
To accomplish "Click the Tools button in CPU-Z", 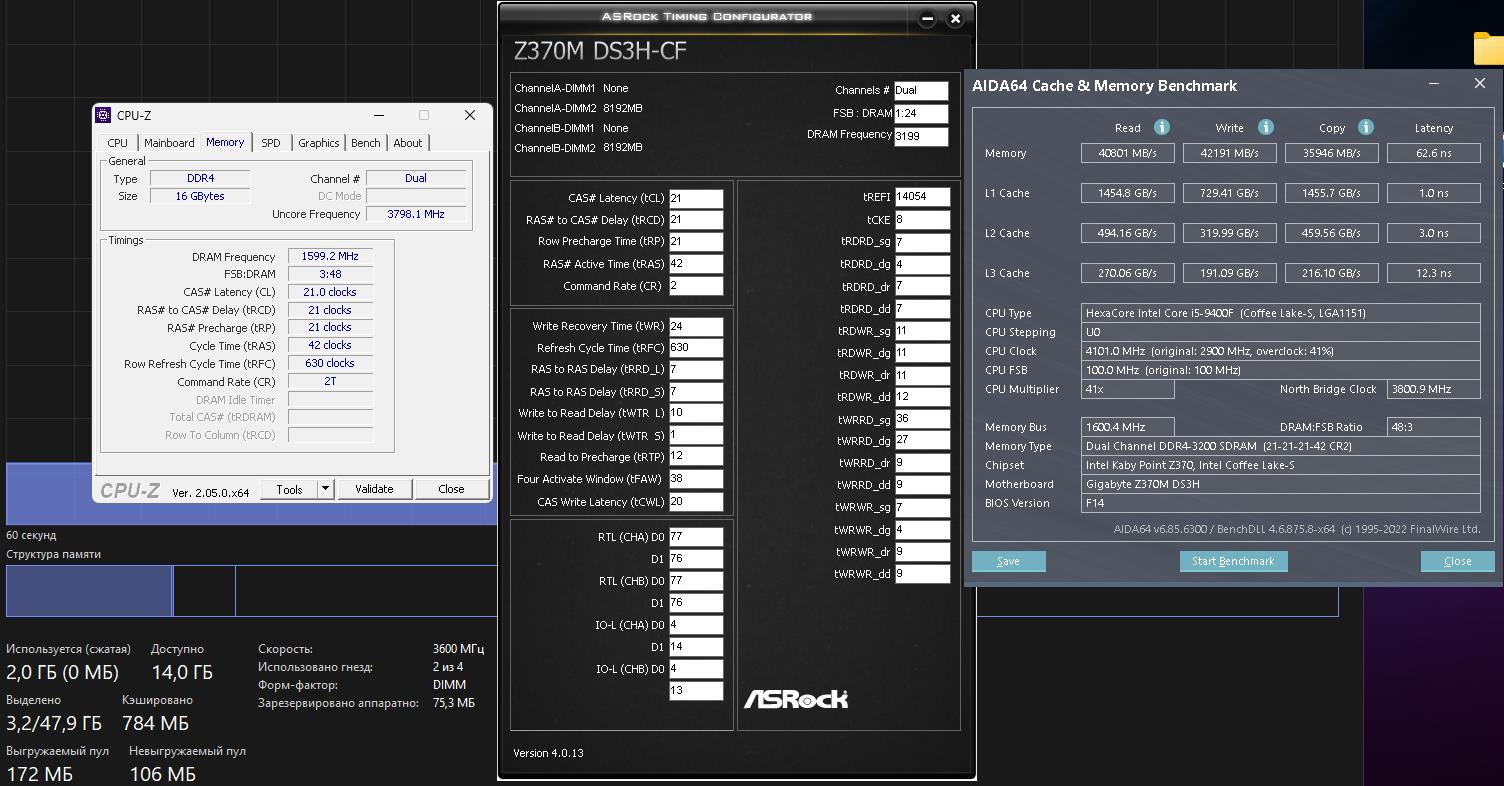I will tap(290, 489).
